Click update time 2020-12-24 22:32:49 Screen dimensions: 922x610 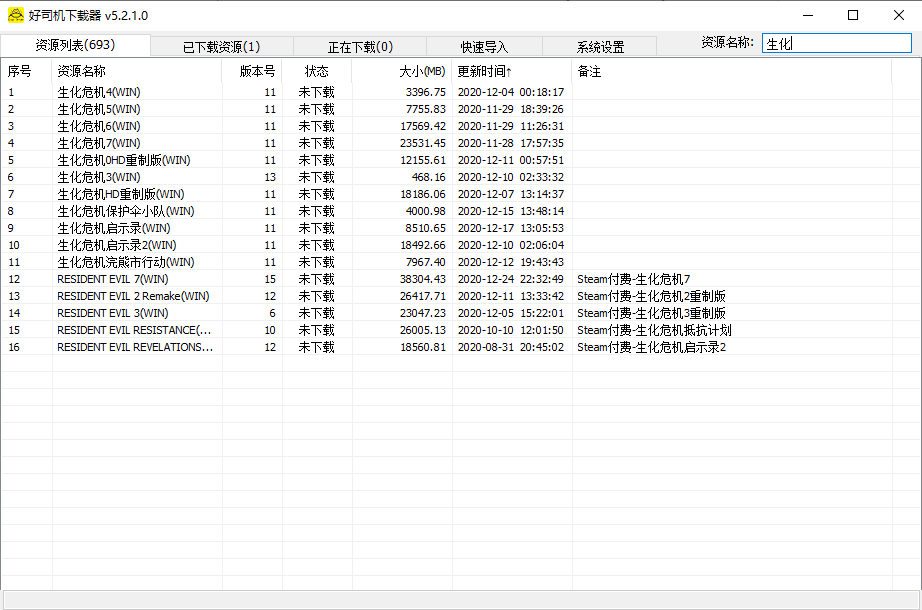pyautogui.click(x=510, y=279)
